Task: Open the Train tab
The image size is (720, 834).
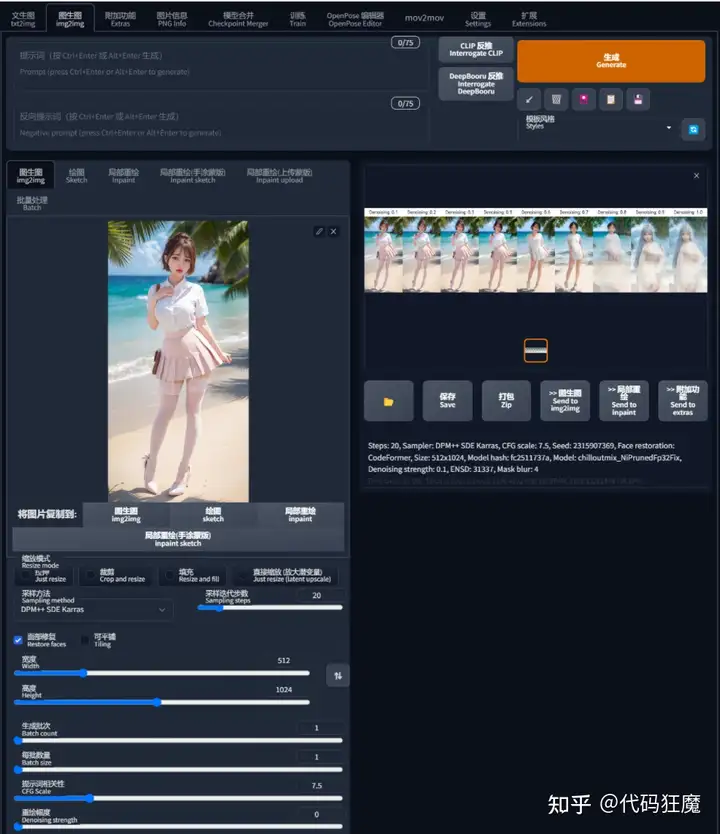Action: point(297,19)
